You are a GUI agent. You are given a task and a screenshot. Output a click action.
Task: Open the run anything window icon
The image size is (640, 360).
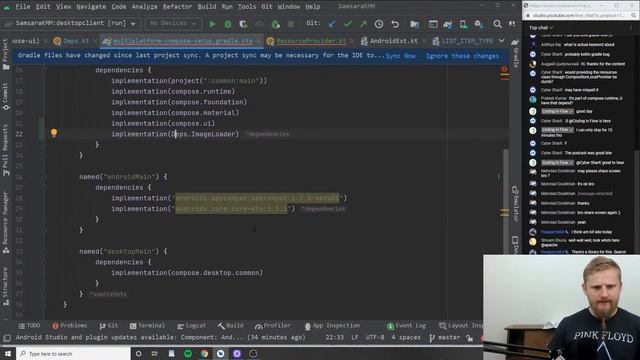[433, 24]
